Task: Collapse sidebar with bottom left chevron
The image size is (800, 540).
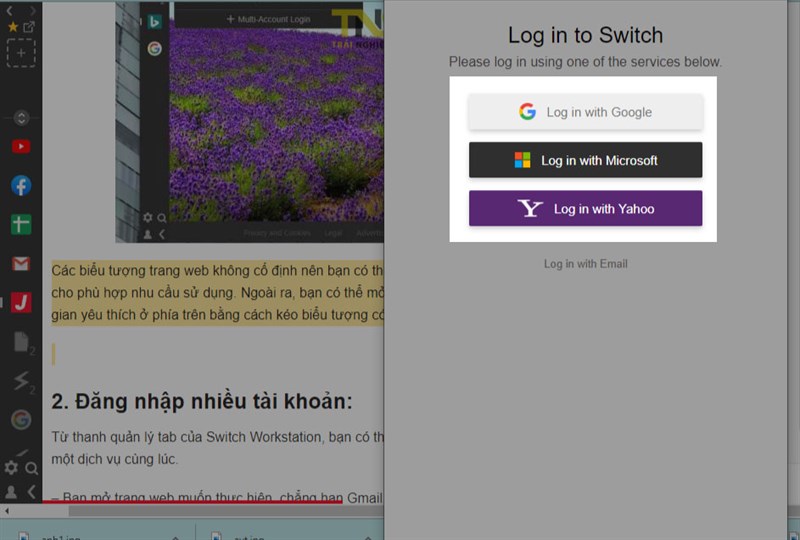Action: tap(32, 492)
